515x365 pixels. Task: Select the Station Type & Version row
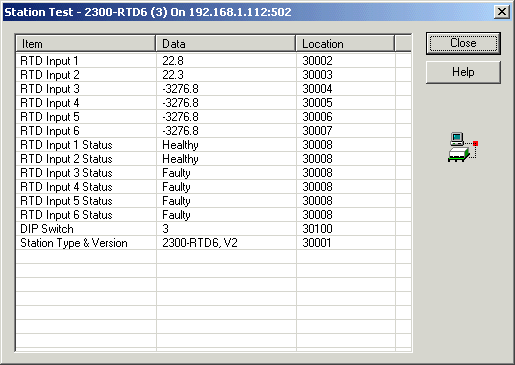coord(213,243)
